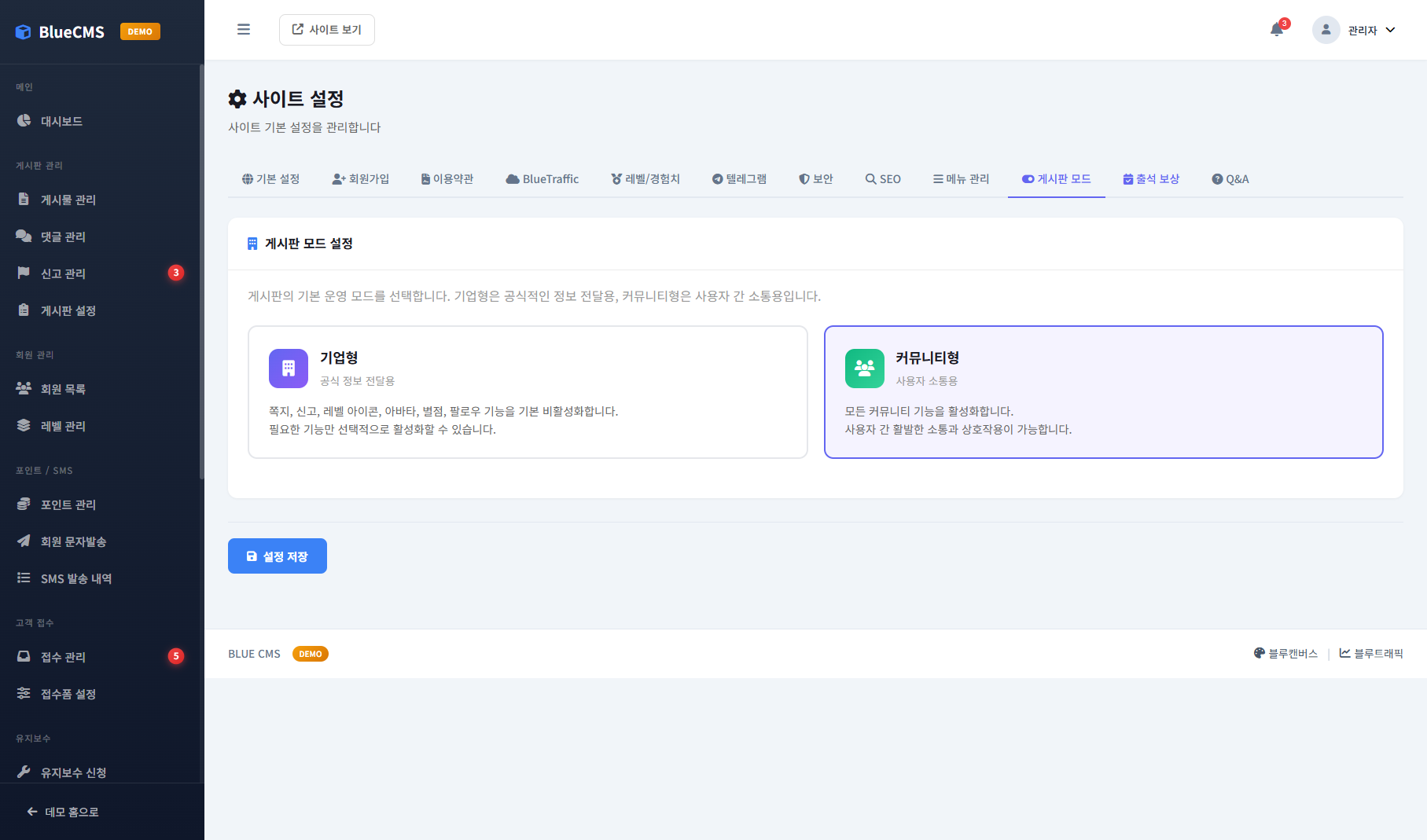Open the site with 사이트 보기
This screenshot has height=840, width=1427.
coord(327,29)
